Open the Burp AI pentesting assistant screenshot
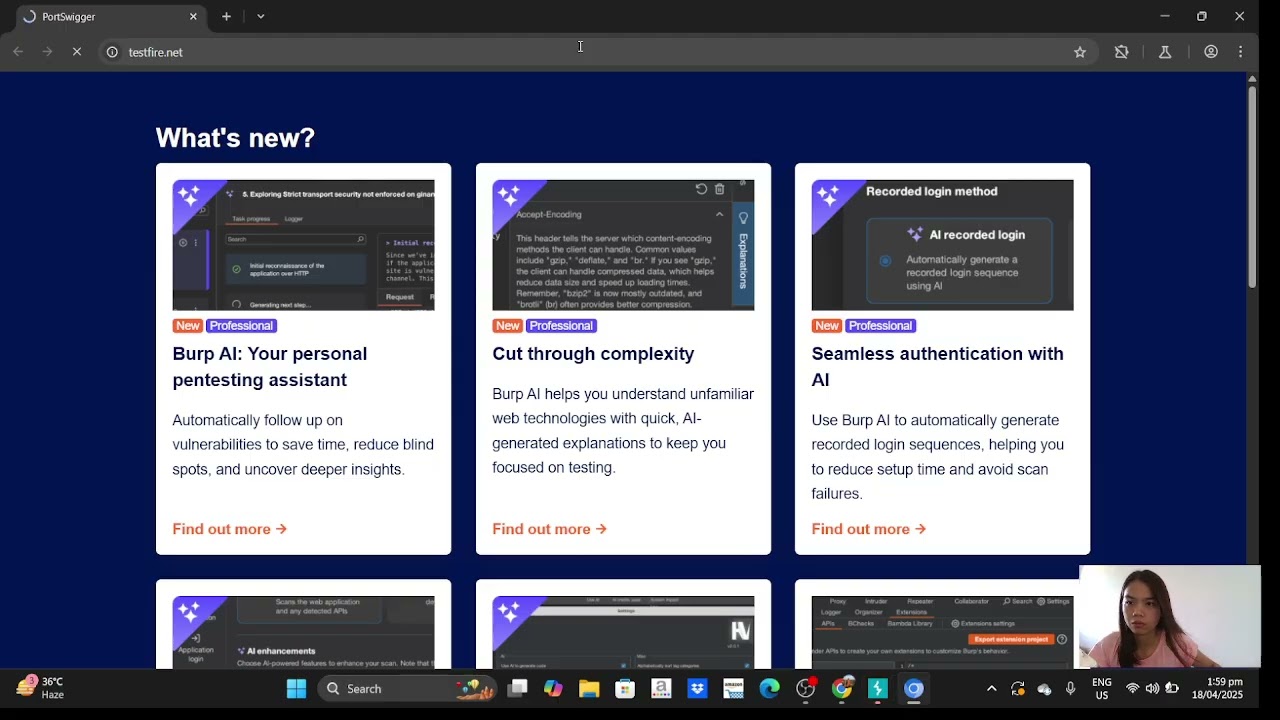Screen dimensions: 1280x720 [x=303, y=245]
